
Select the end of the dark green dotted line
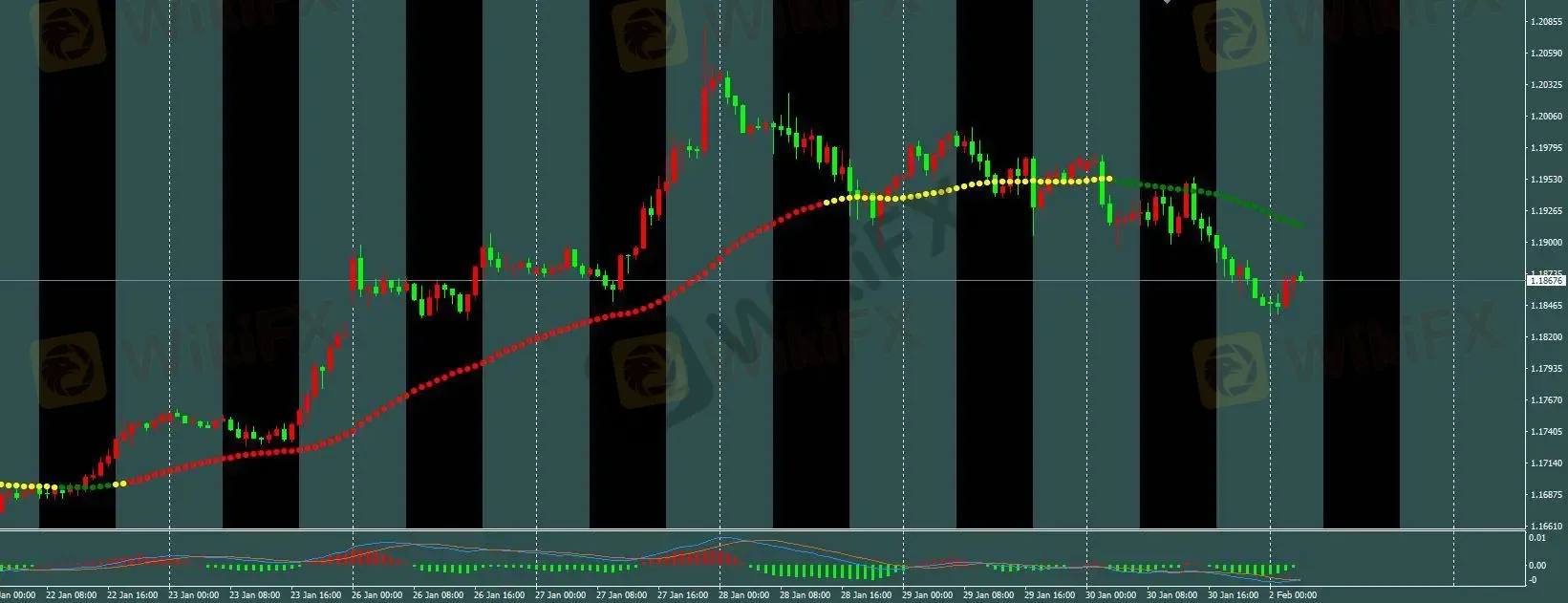(1303, 225)
